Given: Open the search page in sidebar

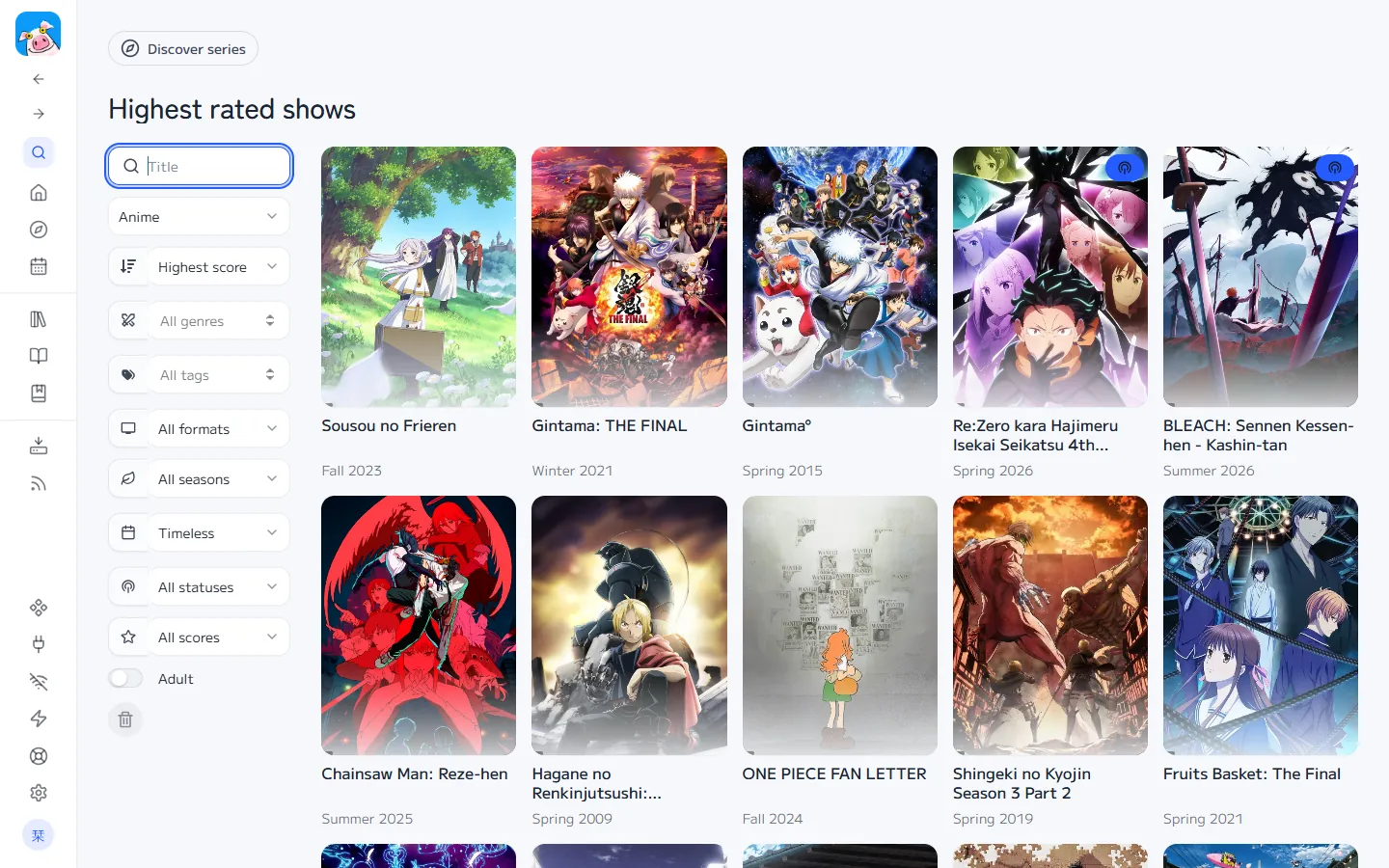Looking at the screenshot, I should click(39, 152).
